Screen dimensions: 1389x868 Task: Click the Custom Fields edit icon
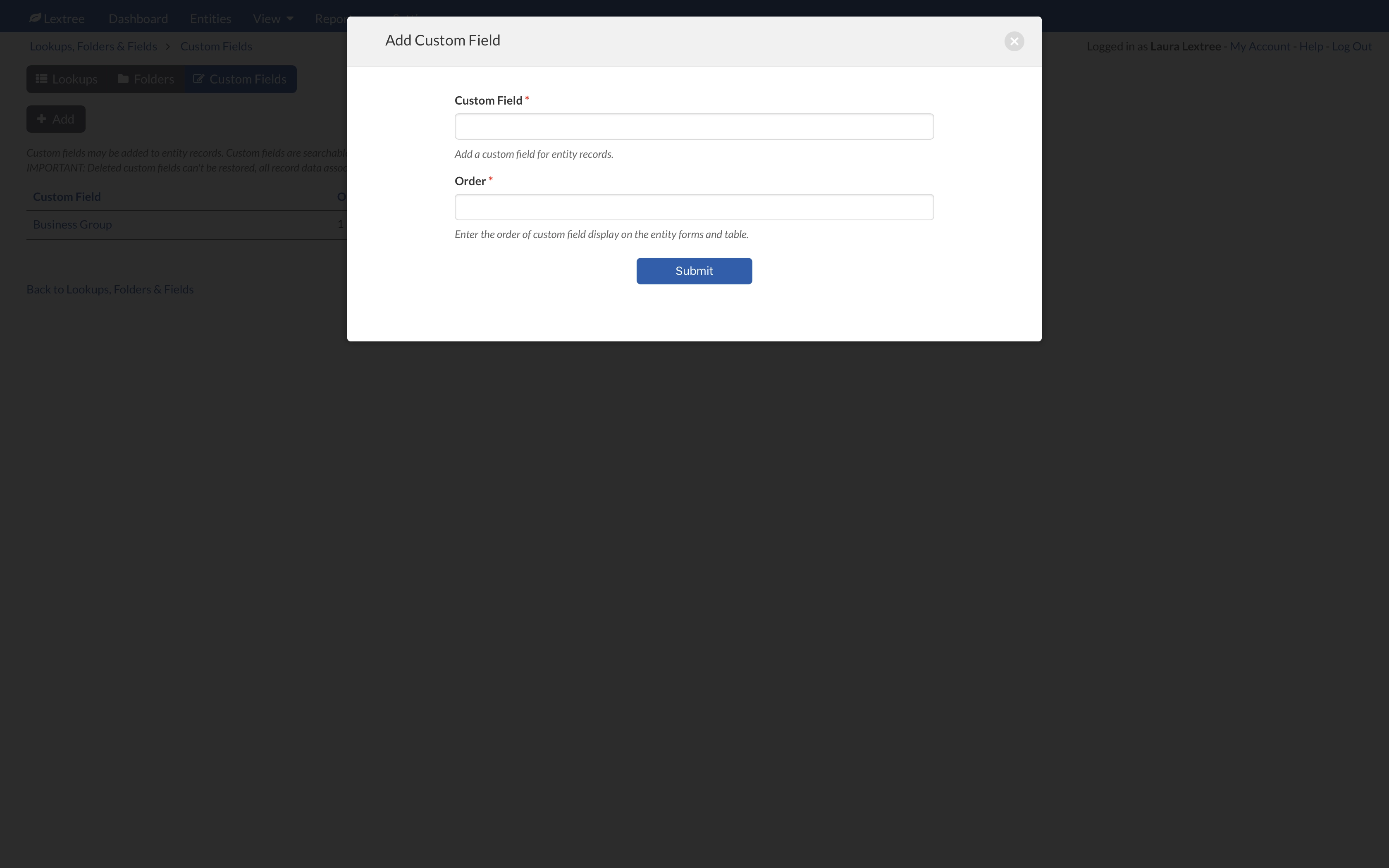(x=197, y=79)
